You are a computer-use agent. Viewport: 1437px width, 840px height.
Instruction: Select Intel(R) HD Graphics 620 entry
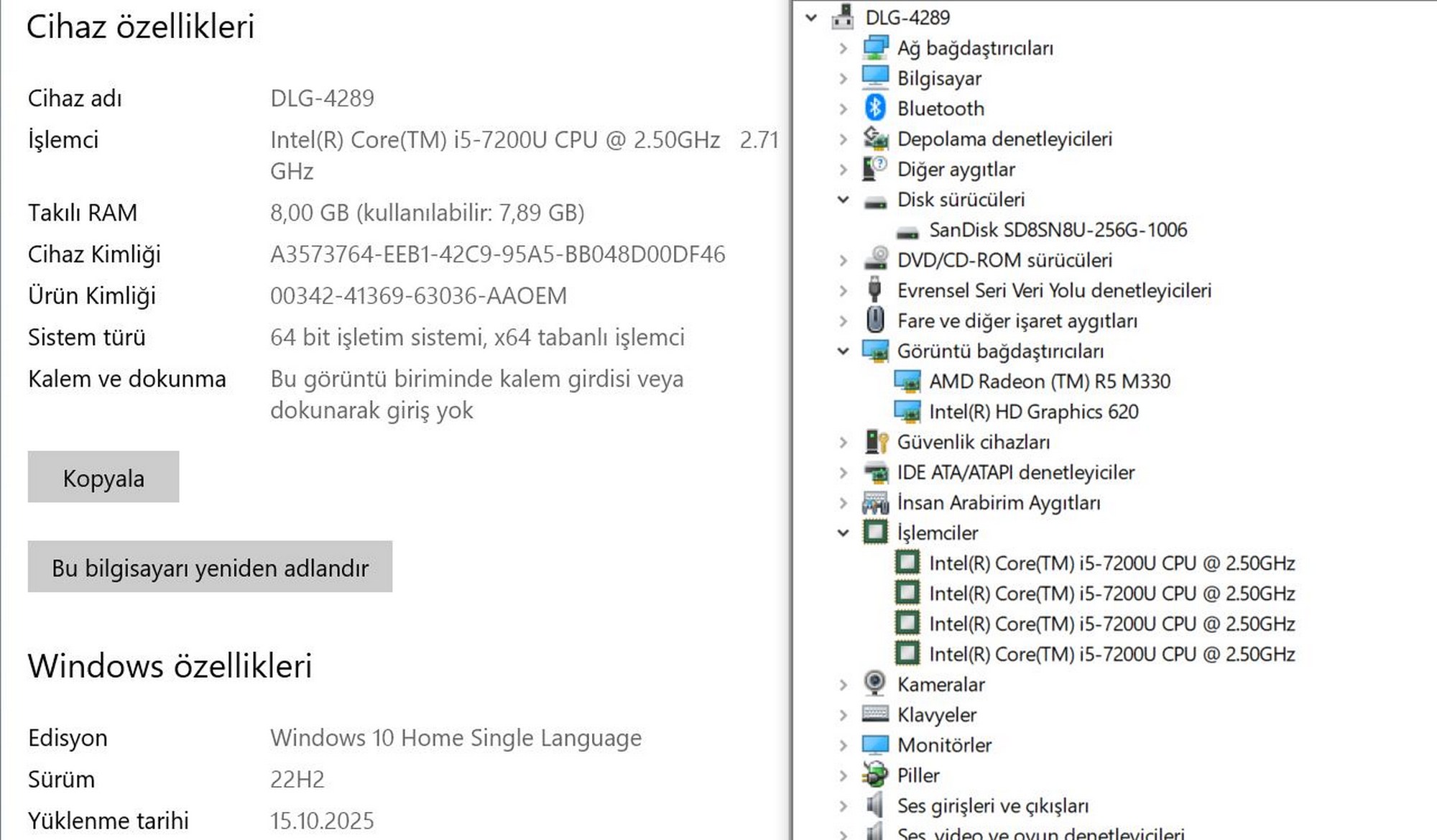[x=1033, y=411]
